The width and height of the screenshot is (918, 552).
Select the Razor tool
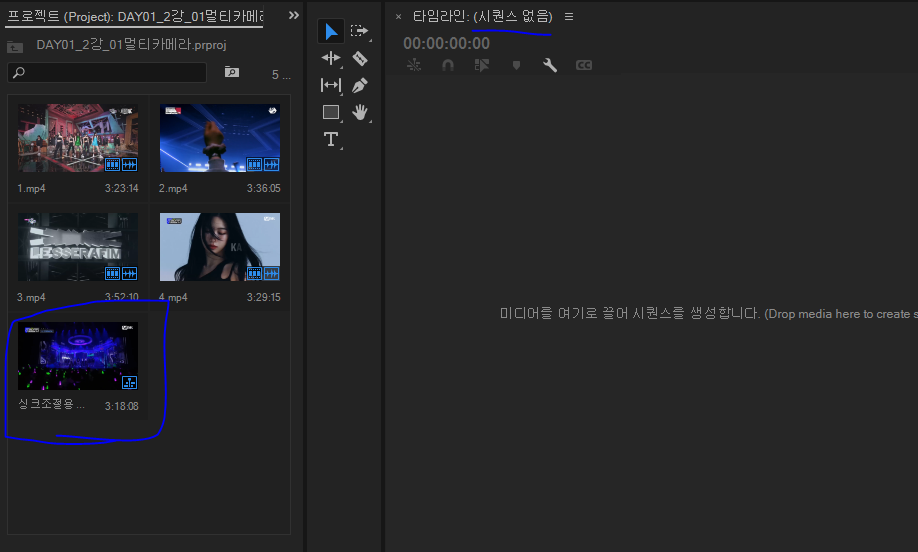(359, 58)
